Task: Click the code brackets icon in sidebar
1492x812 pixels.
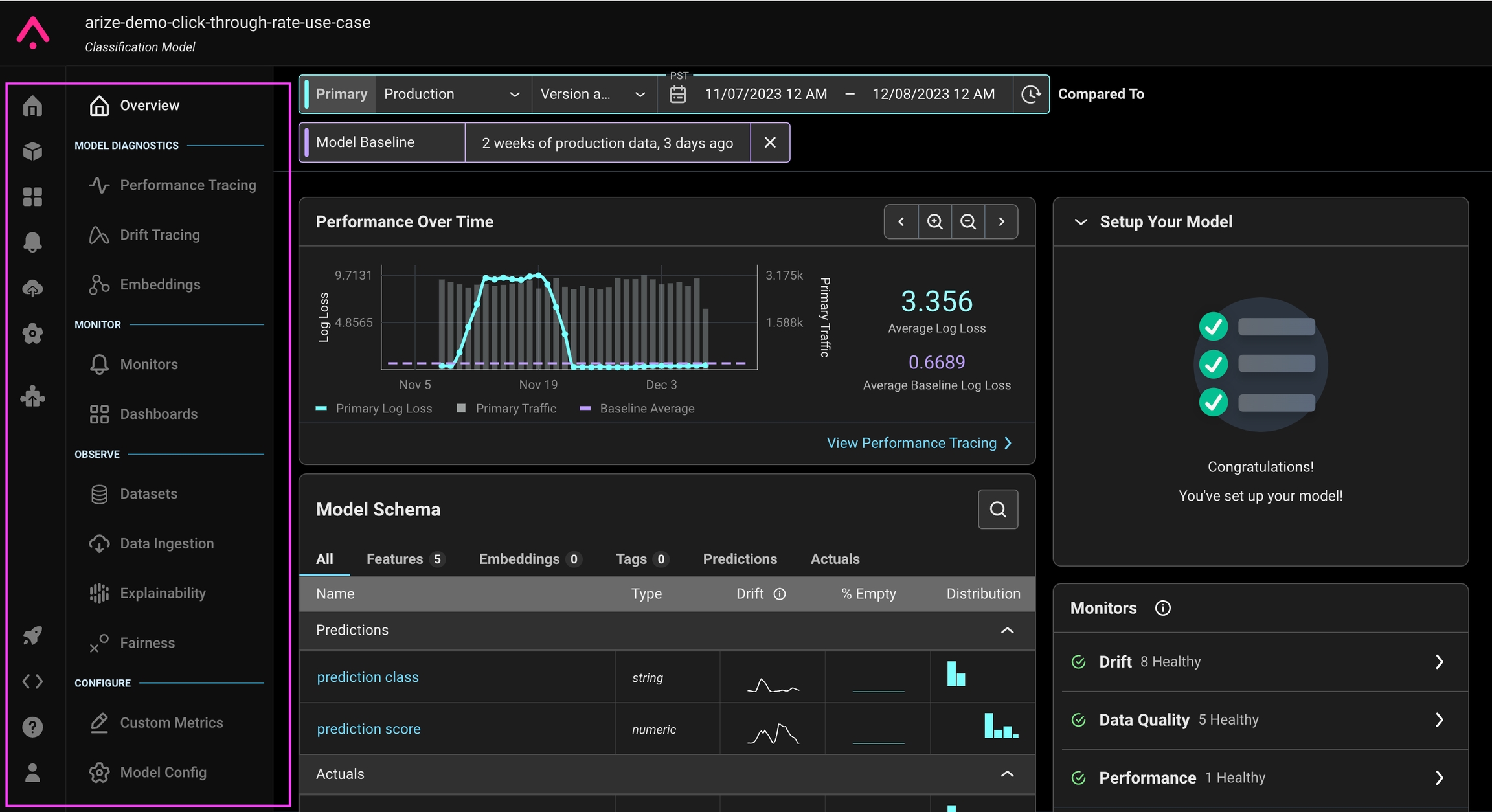Action: coord(32,681)
